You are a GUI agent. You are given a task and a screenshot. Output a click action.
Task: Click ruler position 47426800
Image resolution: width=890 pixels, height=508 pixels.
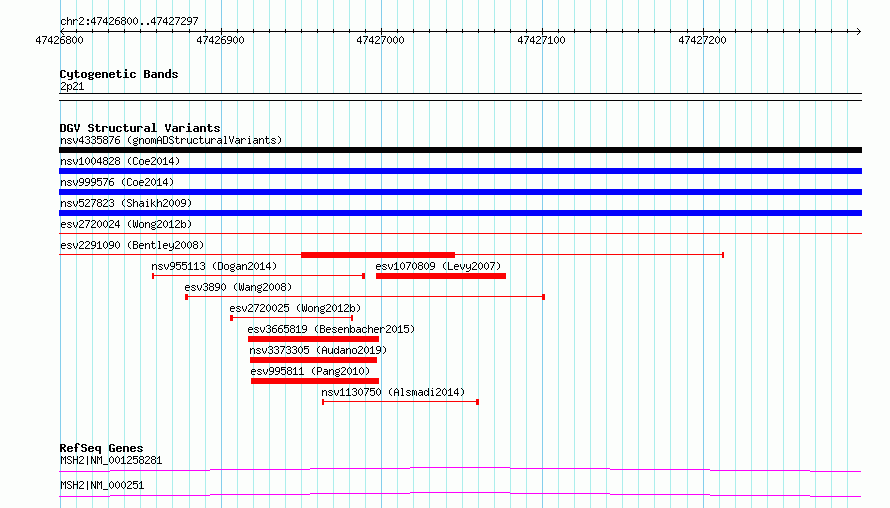point(59,40)
